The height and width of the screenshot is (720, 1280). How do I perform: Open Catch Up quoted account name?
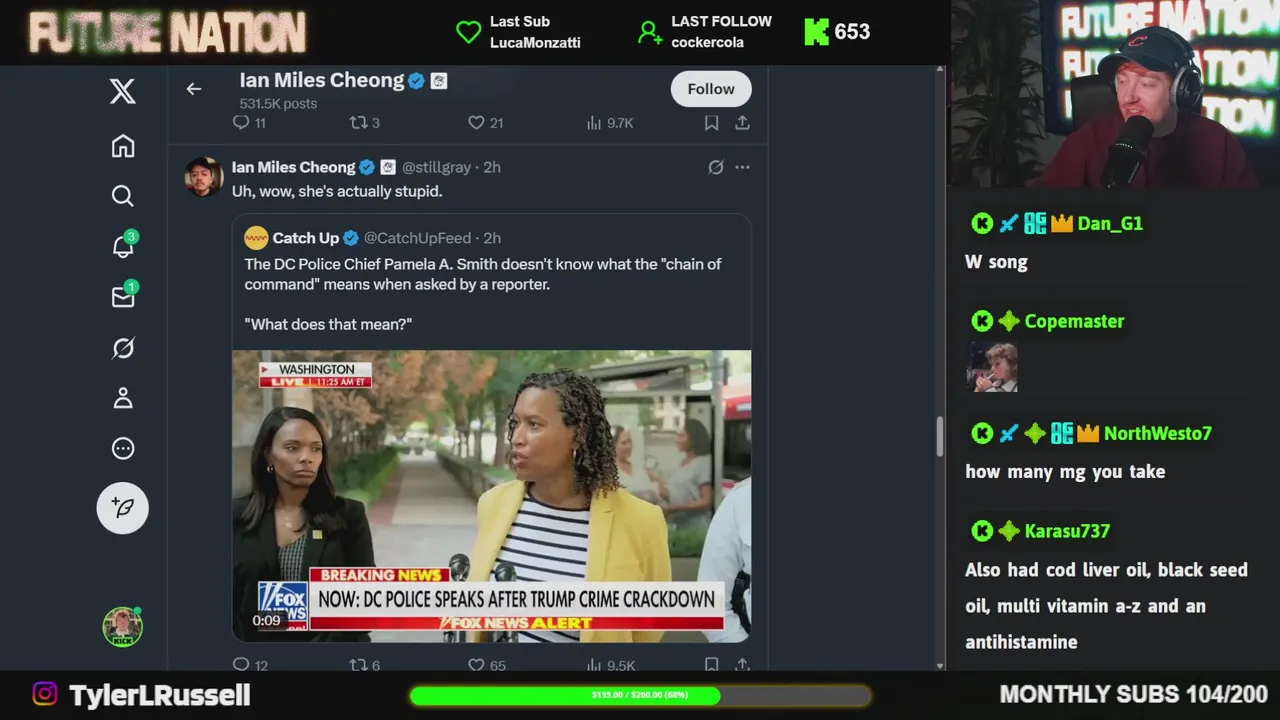[x=306, y=238]
